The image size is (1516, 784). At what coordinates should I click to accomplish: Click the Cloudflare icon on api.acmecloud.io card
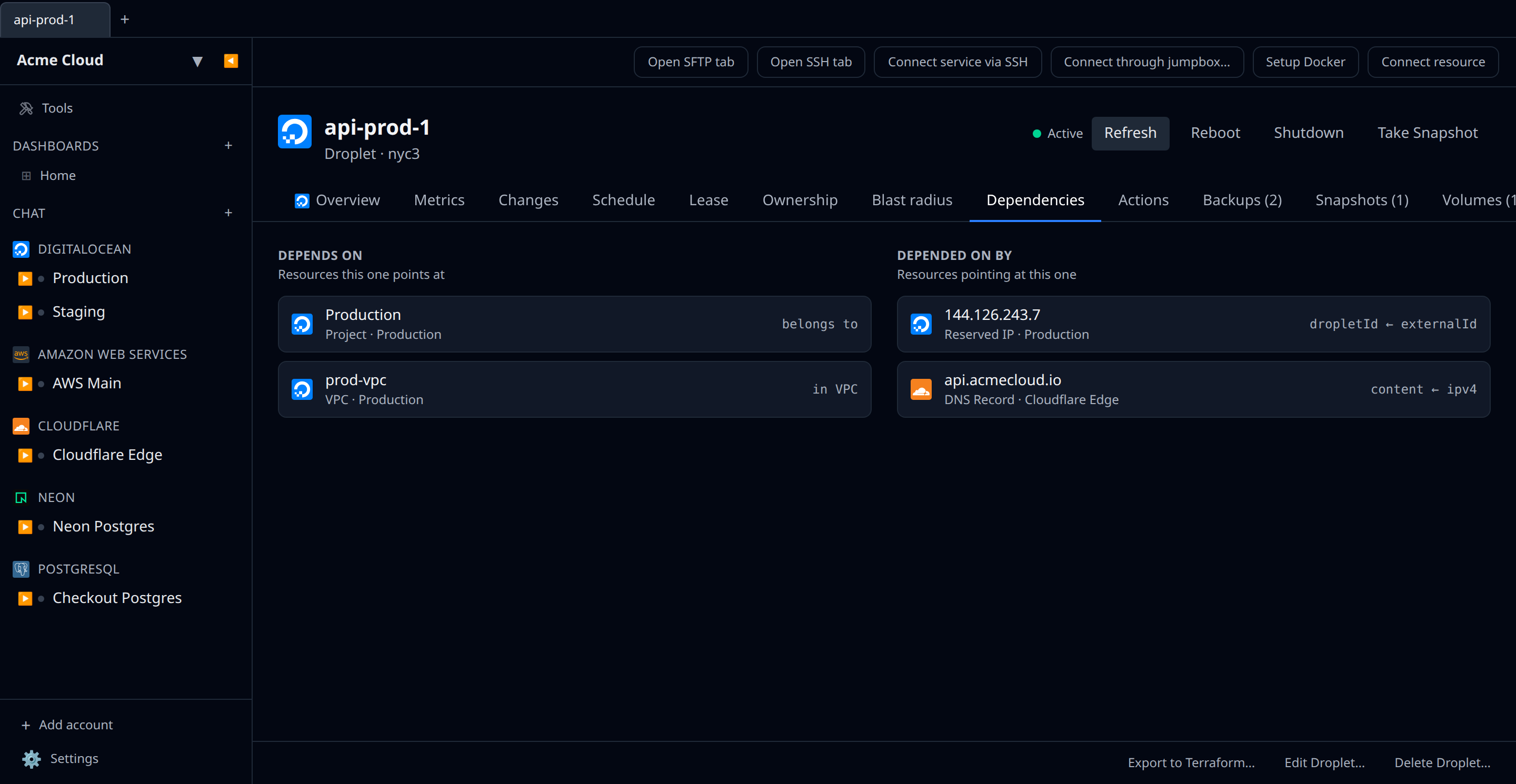click(x=921, y=389)
